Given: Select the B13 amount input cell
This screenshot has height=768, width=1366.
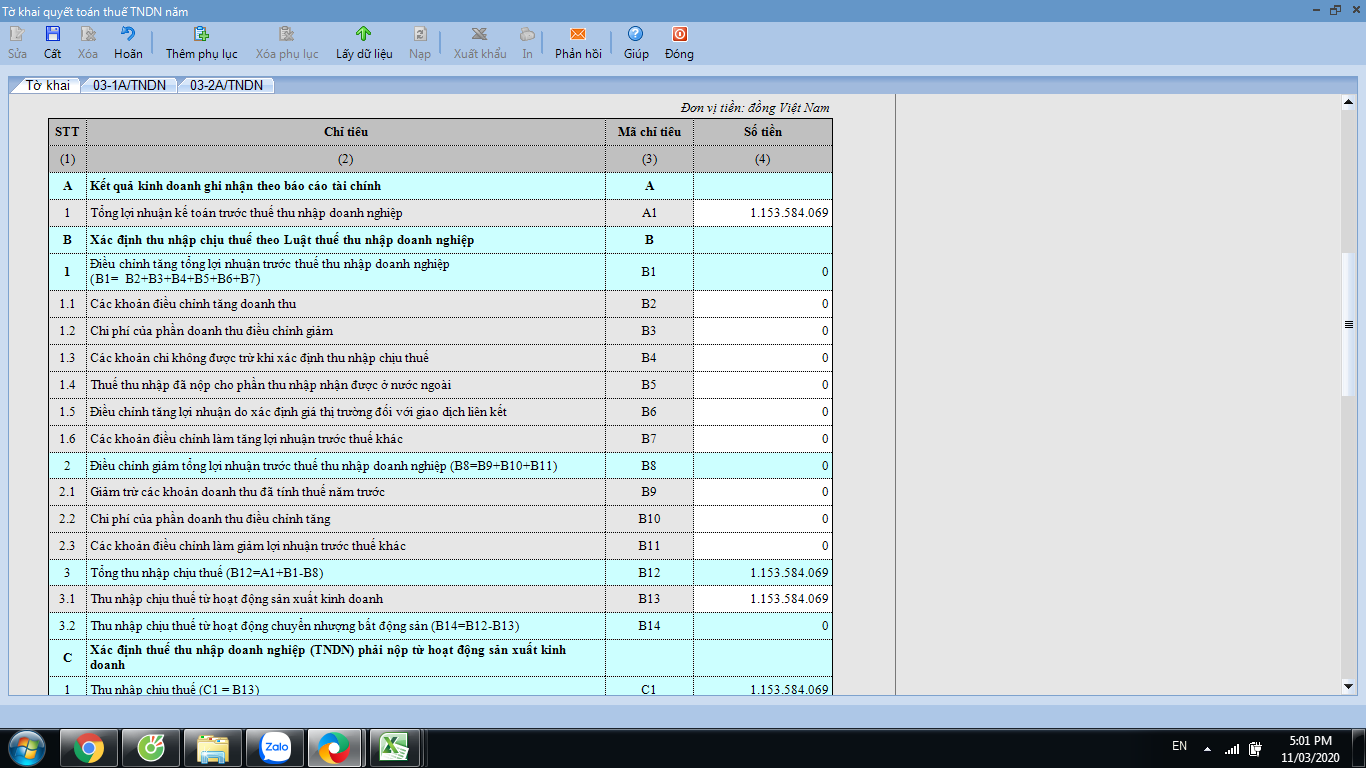Looking at the screenshot, I should [762, 599].
